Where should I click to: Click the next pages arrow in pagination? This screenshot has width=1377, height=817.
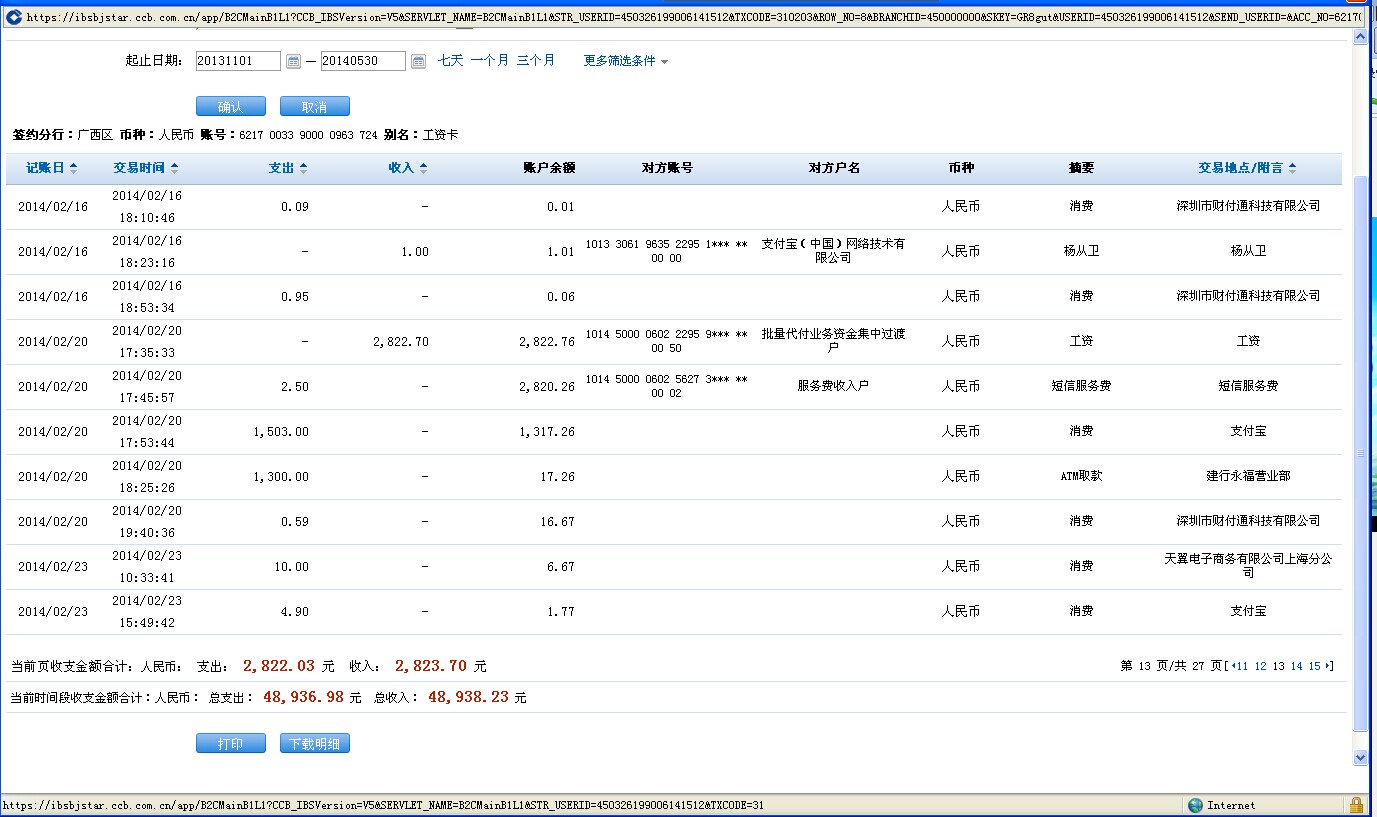click(x=1329, y=666)
